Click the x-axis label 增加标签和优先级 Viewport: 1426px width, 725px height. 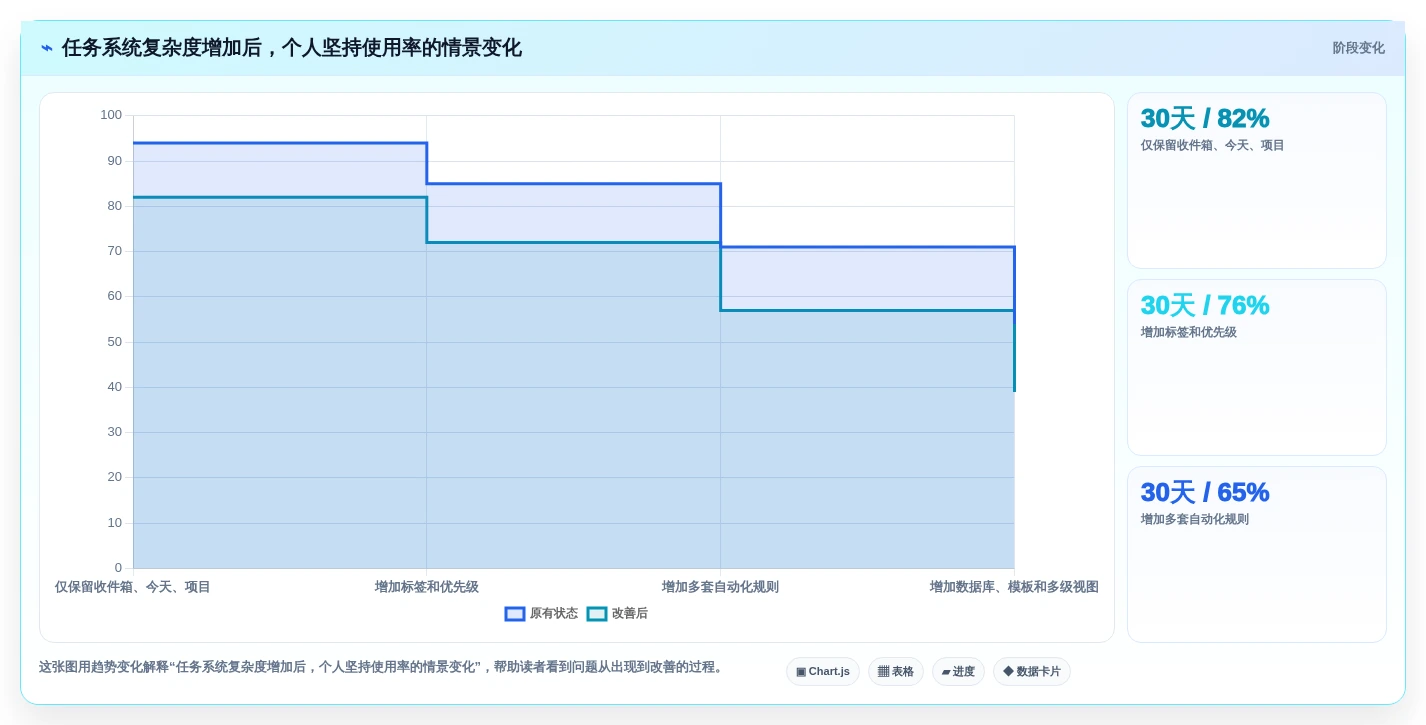(x=427, y=587)
